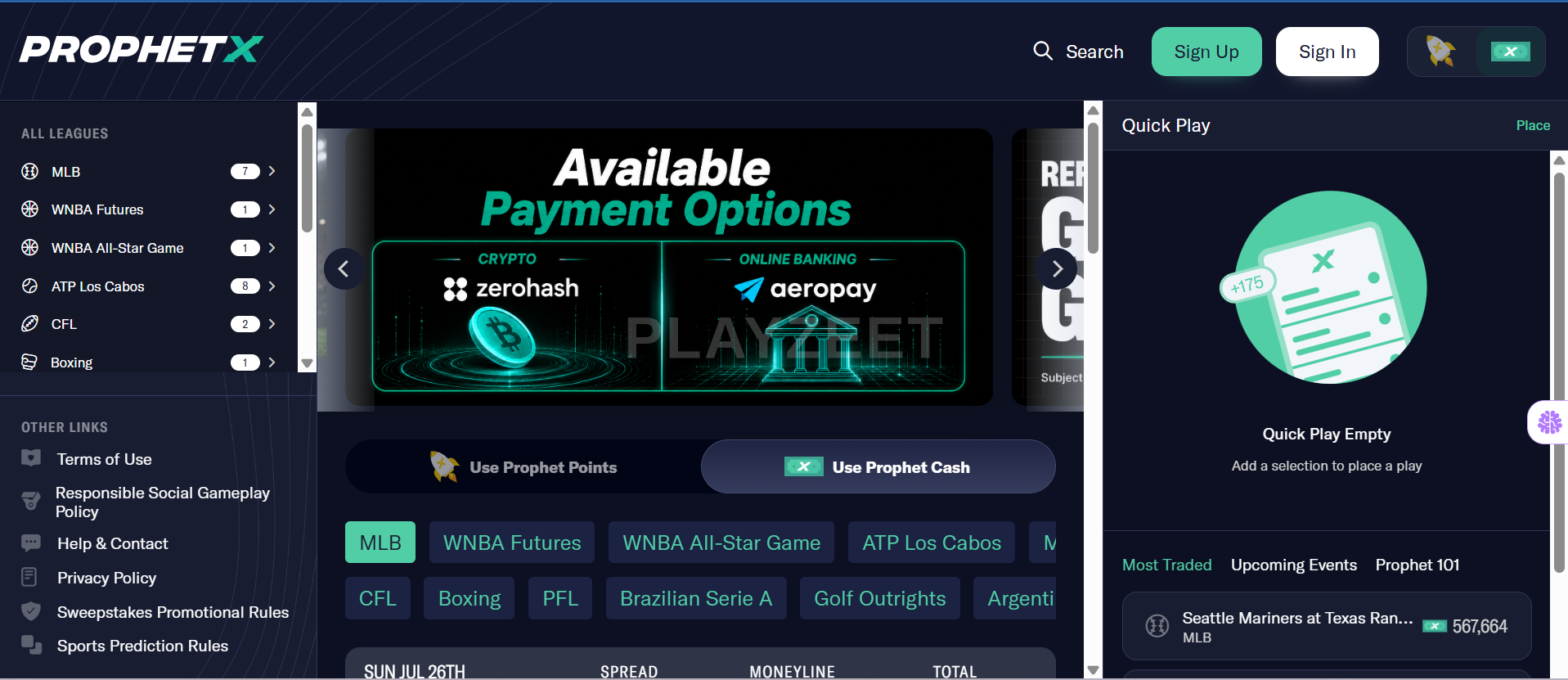Open Responsible Social Gameplay Policy link

click(163, 502)
